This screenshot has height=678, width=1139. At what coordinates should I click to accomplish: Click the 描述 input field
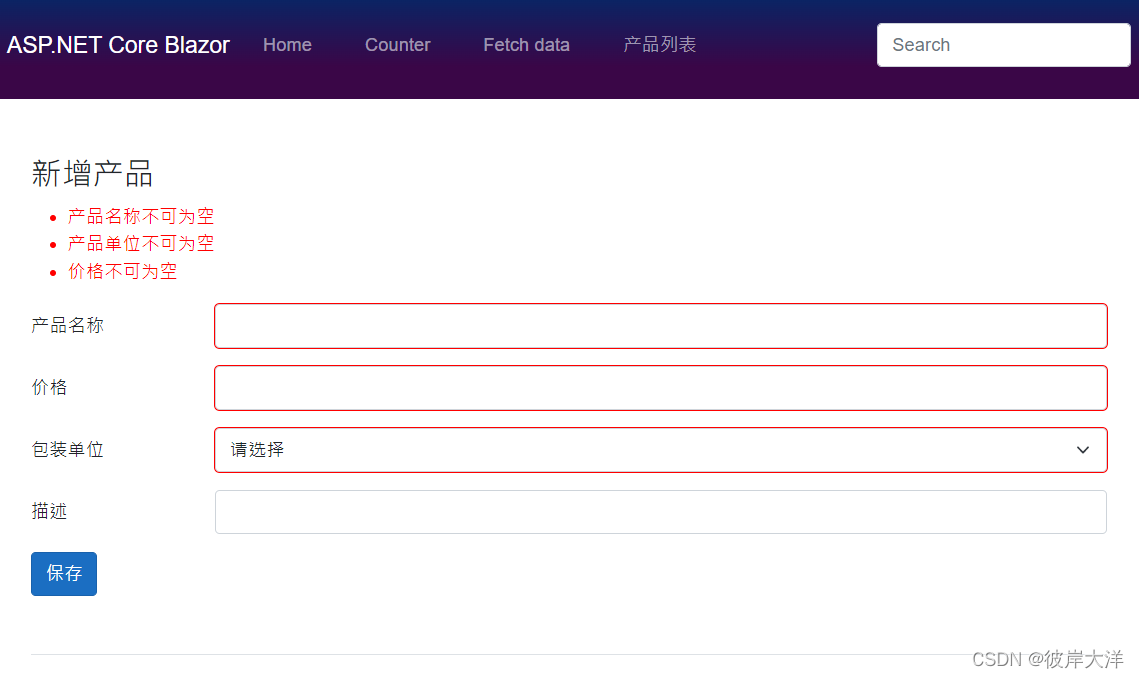(660, 512)
